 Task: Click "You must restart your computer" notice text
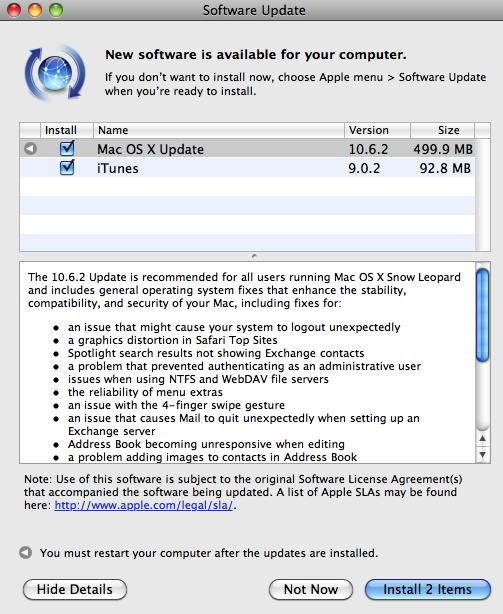click(x=209, y=553)
